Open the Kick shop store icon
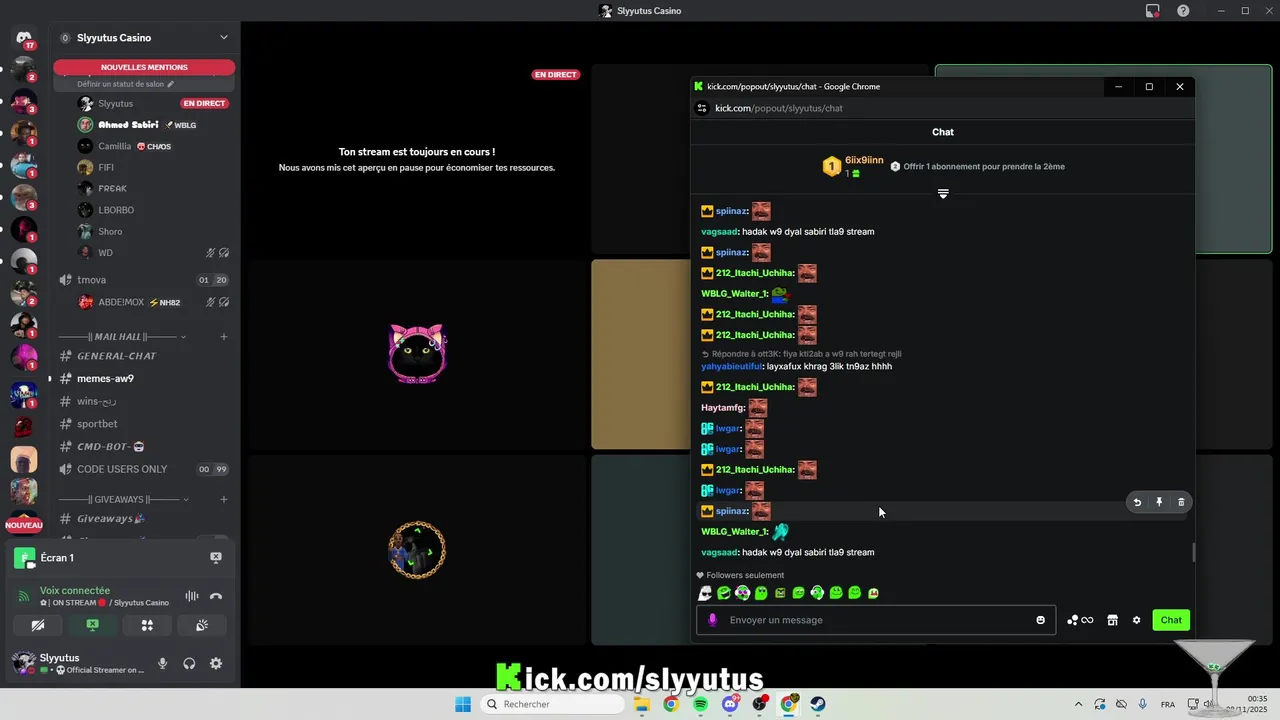 [1112, 620]
